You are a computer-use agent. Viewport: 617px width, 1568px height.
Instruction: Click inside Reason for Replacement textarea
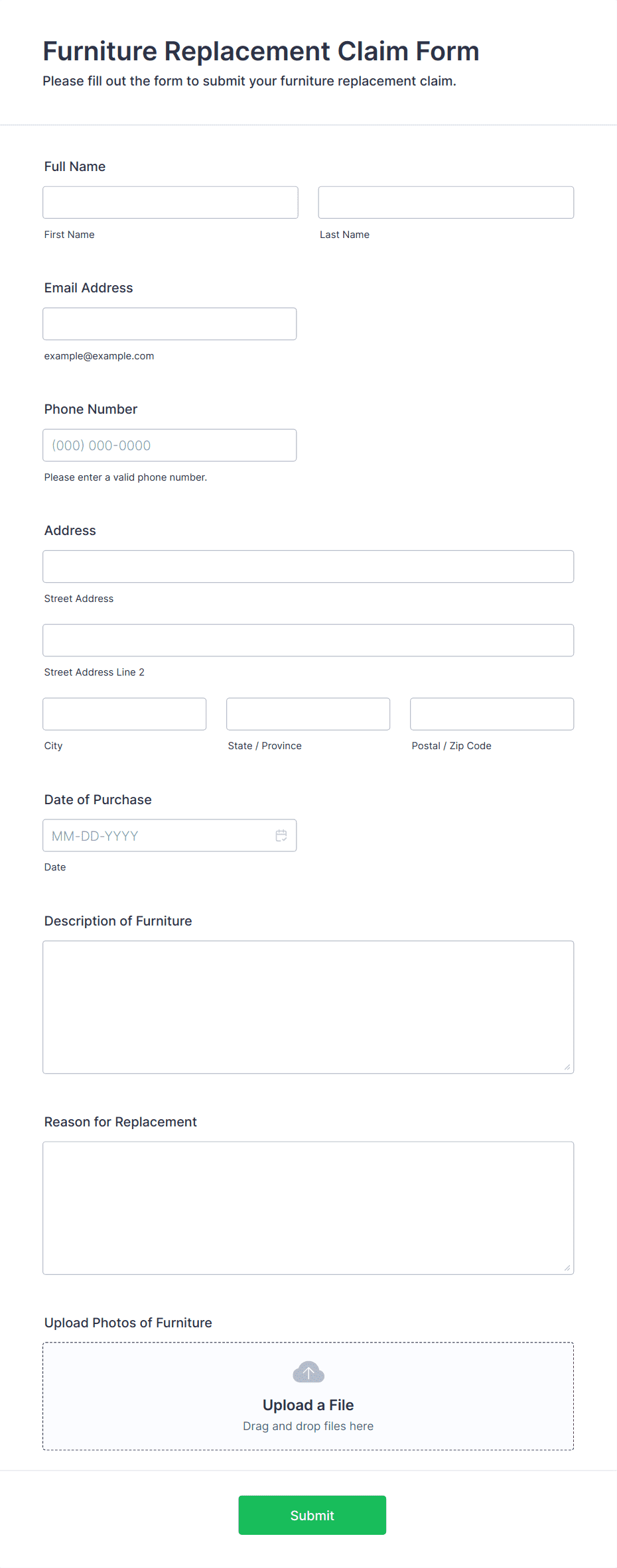pyautogui.click(x=308, y=1208)
